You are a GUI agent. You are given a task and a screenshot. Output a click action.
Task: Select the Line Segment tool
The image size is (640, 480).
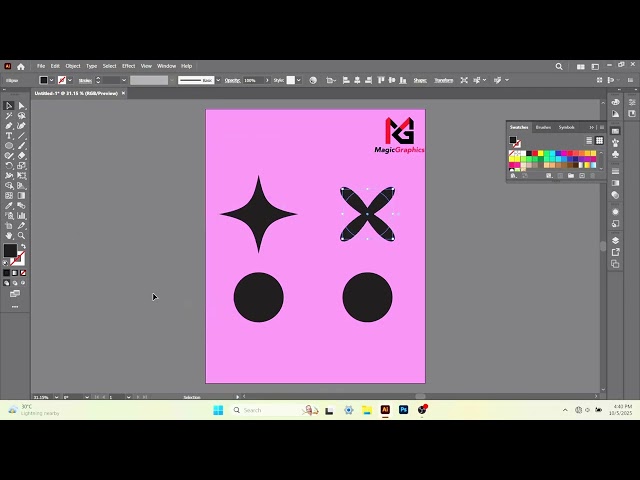[x=22, y=136]
